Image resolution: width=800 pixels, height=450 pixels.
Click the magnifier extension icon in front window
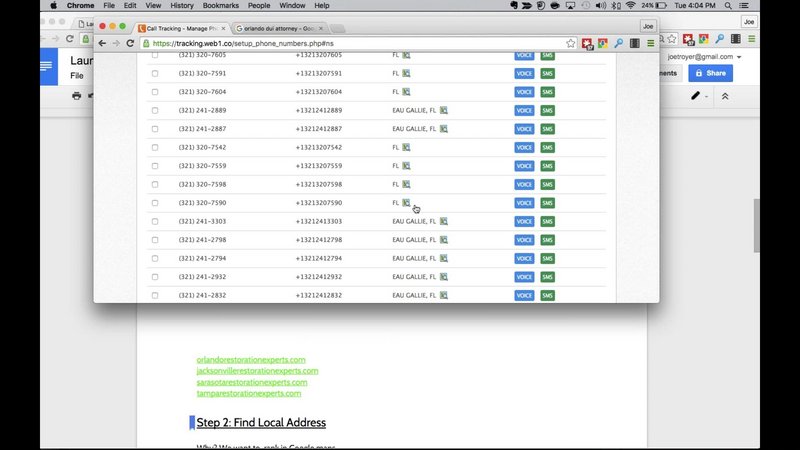coord(619,43)
